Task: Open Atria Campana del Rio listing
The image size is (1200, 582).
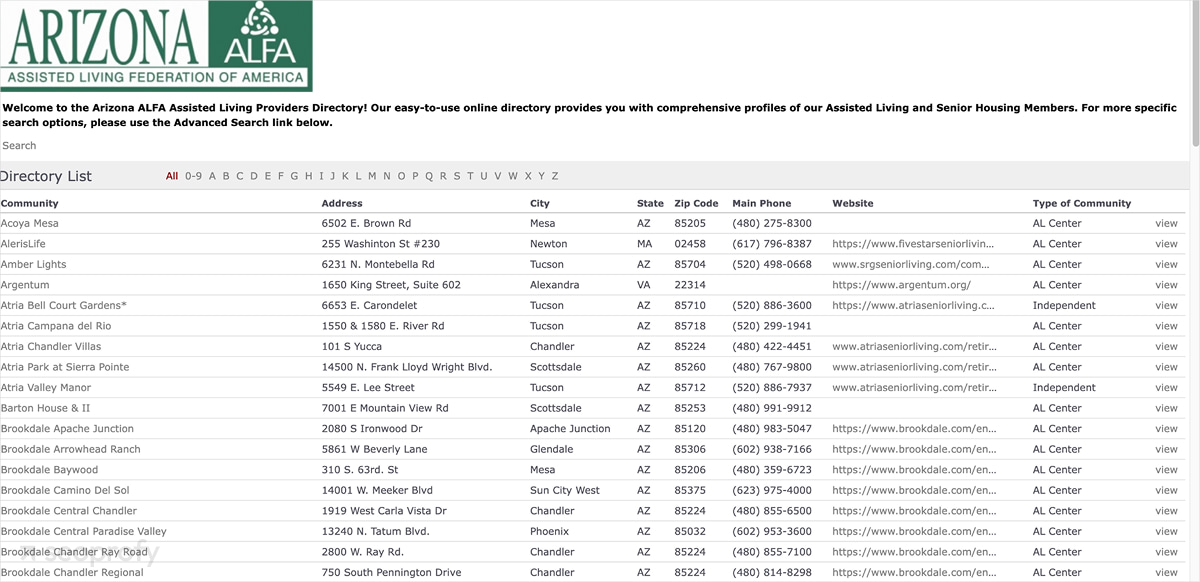Action: (56, 326)
